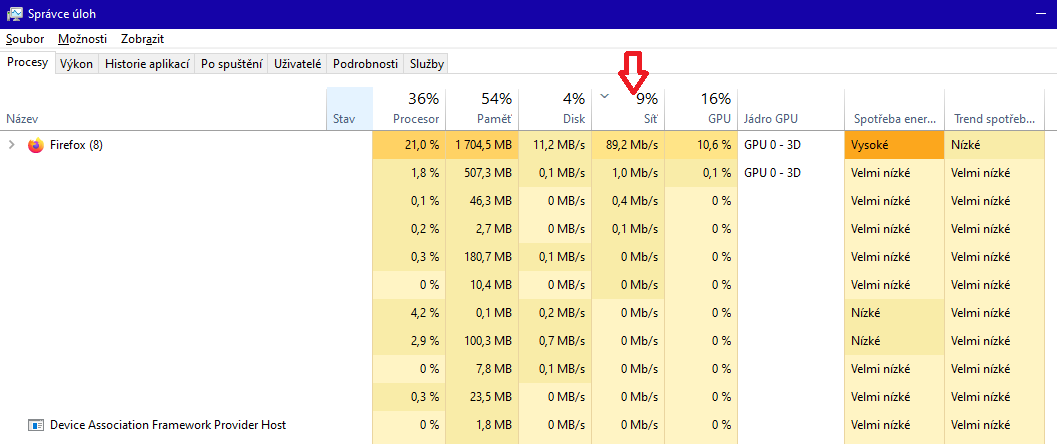Image resolution: width=1057 pixels, height=444 pixels.
Task: Expand the Firefox (8) process group
Action: [x=12, y=145]
